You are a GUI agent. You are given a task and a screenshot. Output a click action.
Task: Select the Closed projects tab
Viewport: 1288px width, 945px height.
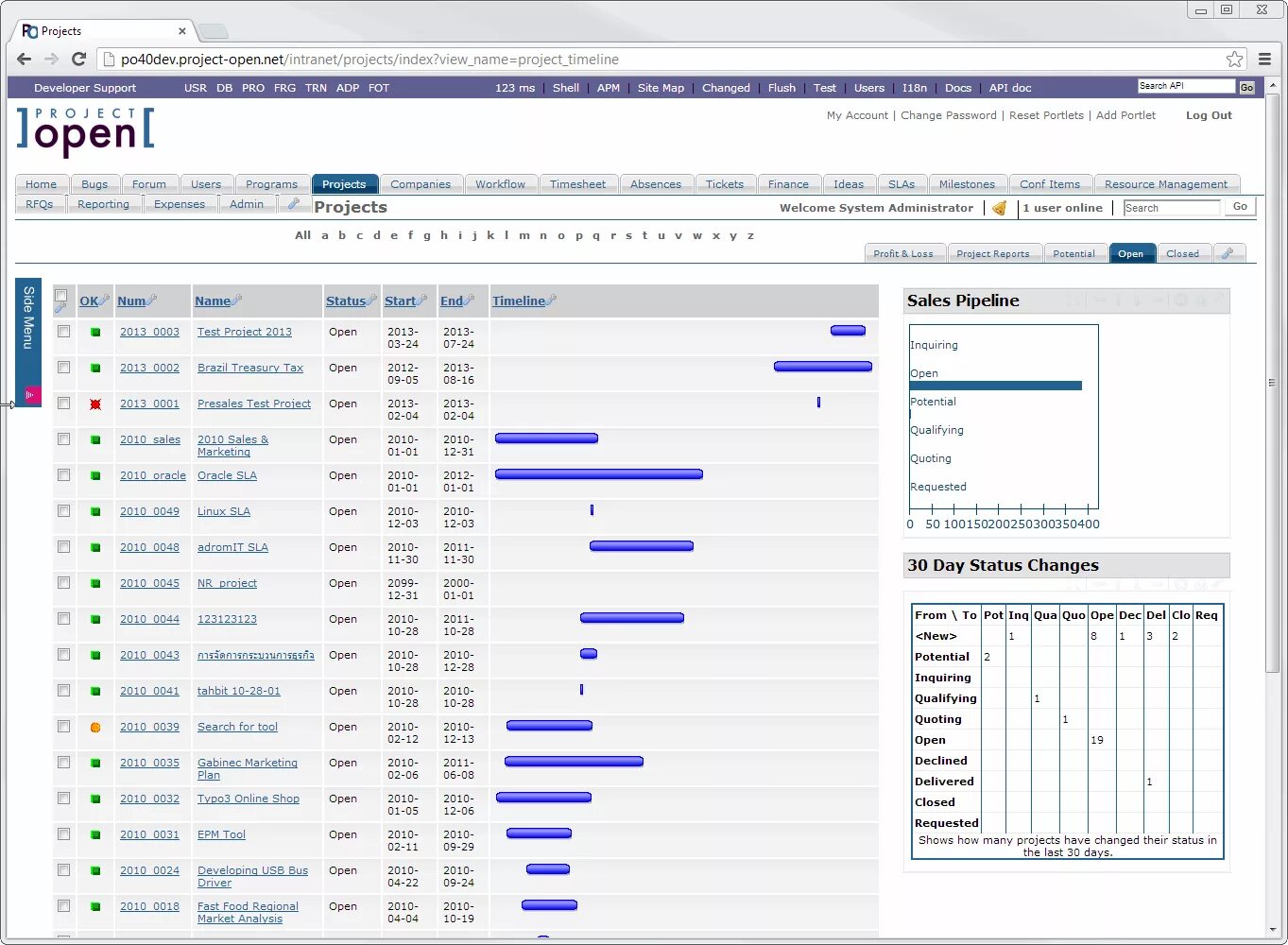point(1182,253)
